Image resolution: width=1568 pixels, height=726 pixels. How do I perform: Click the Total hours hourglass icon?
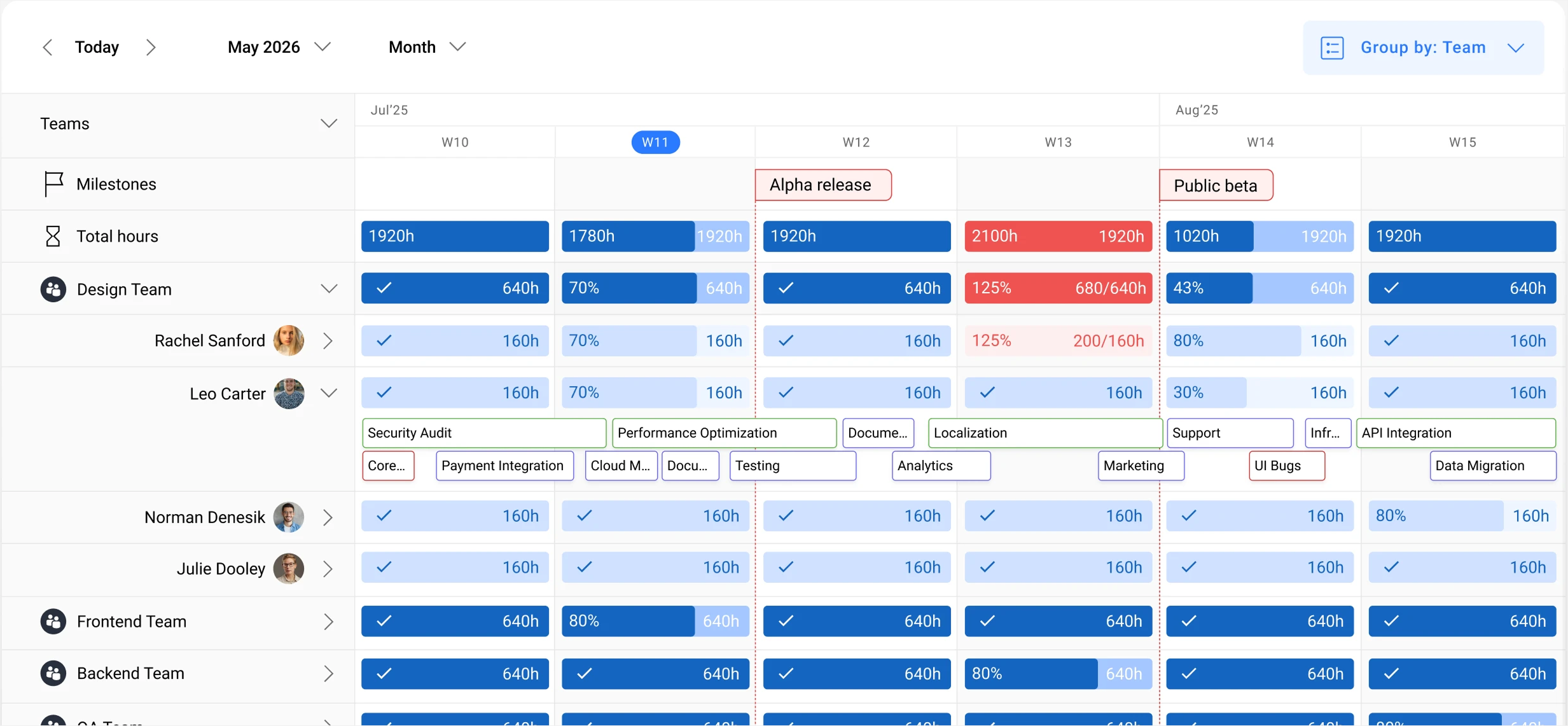[53, 236]
